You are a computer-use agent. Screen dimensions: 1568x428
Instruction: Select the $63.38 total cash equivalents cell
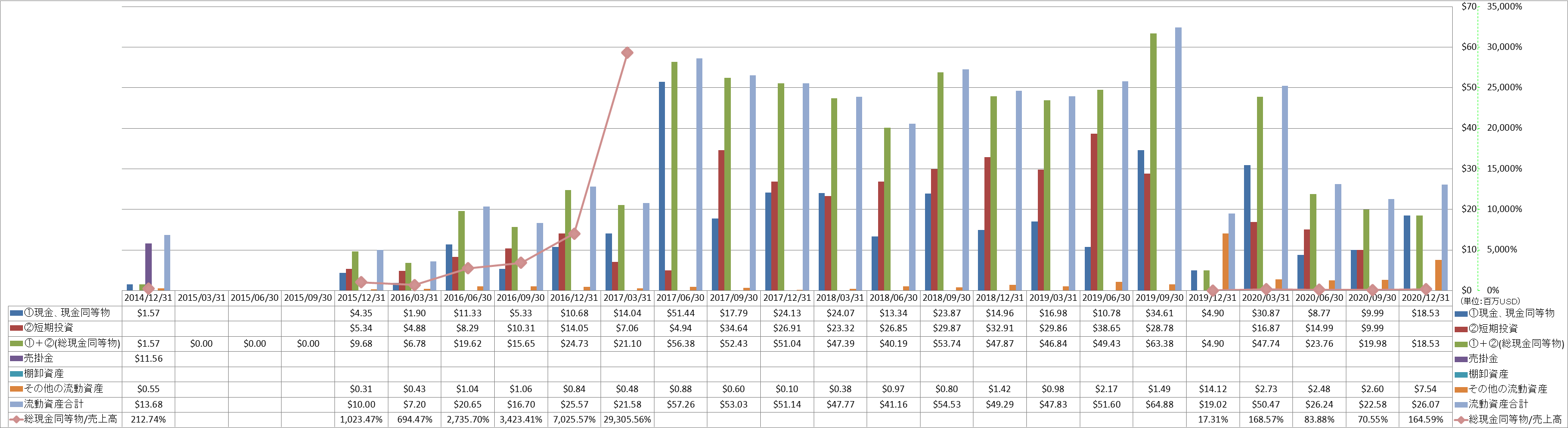pyautogui.click(x=1160, y=343)
